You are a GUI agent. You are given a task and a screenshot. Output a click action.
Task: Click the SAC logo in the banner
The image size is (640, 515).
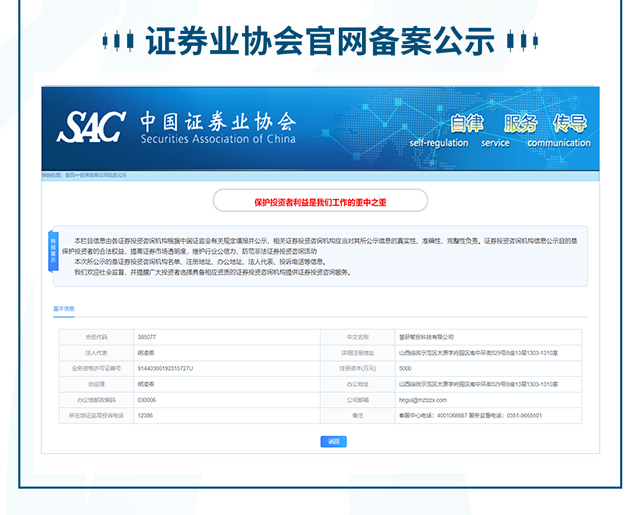91,129
